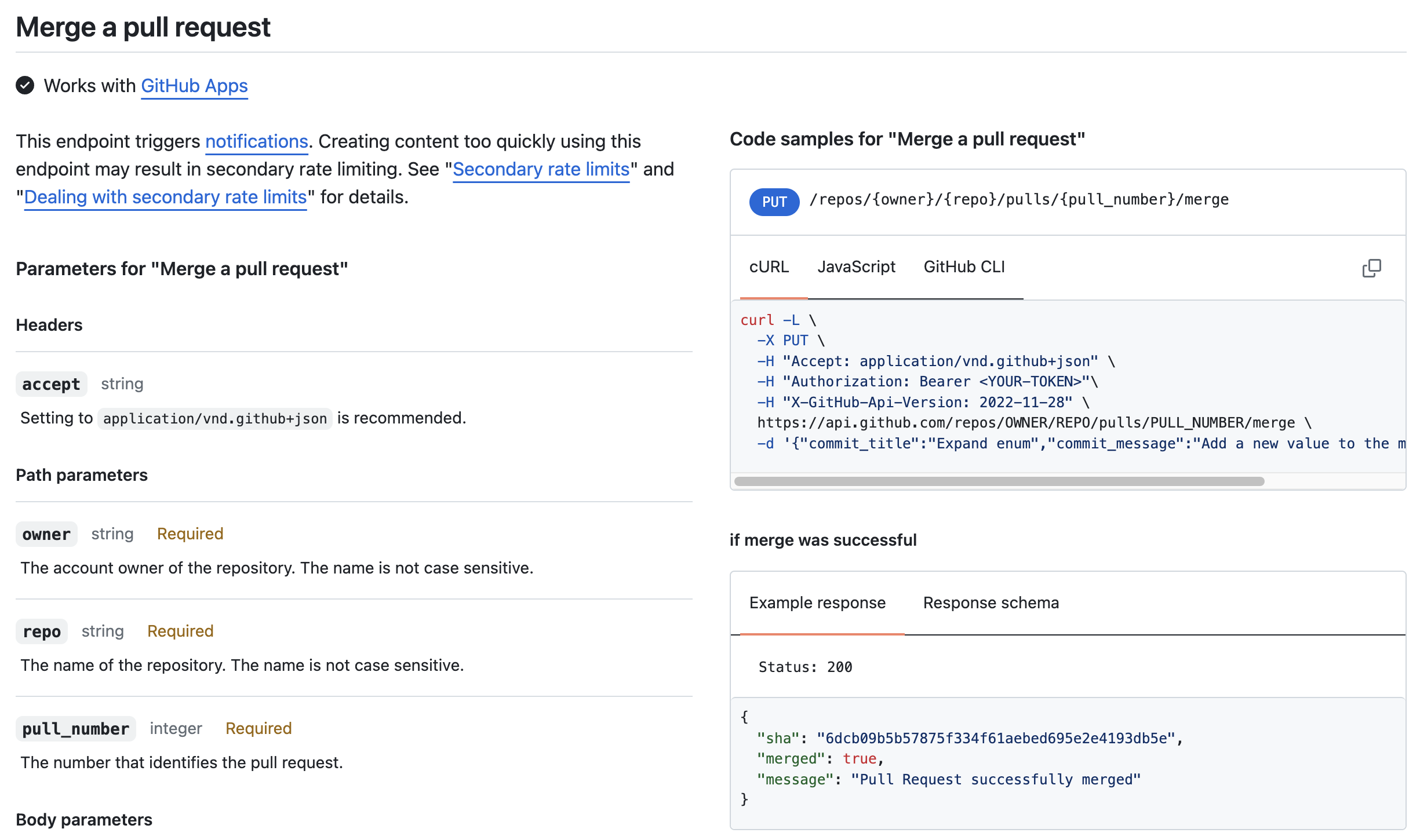Click the pull_number parameter name
The height and width of the screenshot is (840, 1420).
point(76,729)
